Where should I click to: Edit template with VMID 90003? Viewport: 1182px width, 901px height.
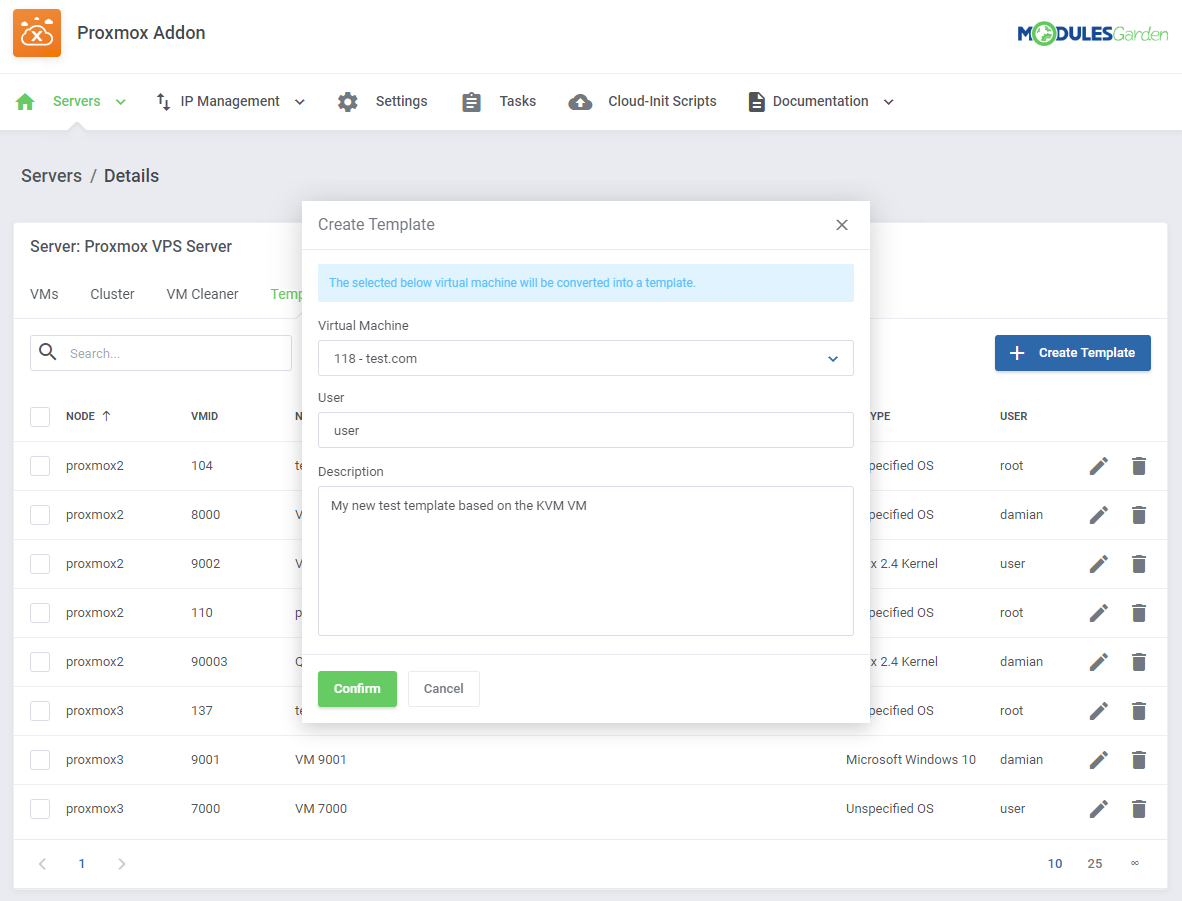click(1098, 662)
